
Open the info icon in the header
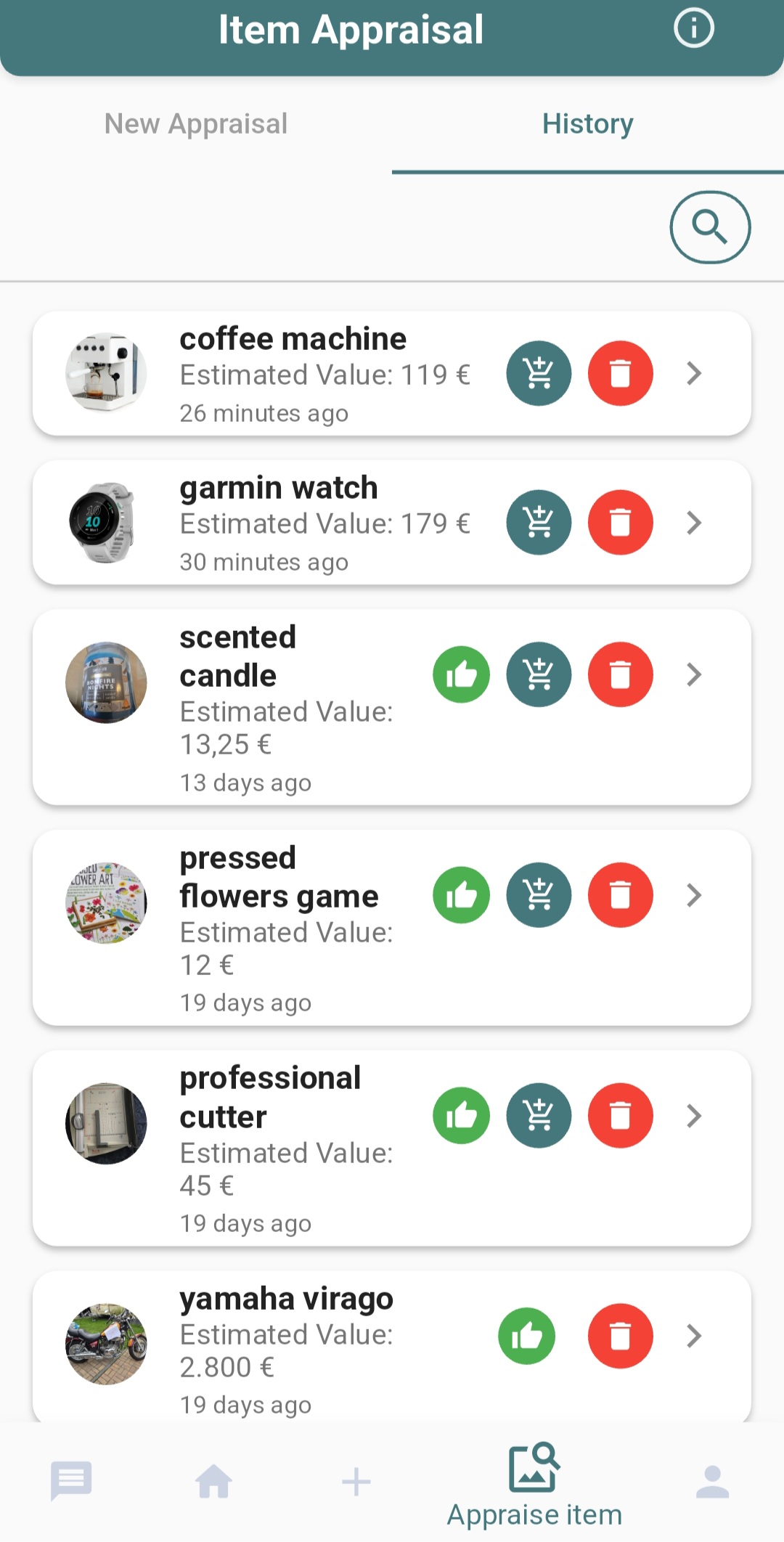(x=693, y=29)
